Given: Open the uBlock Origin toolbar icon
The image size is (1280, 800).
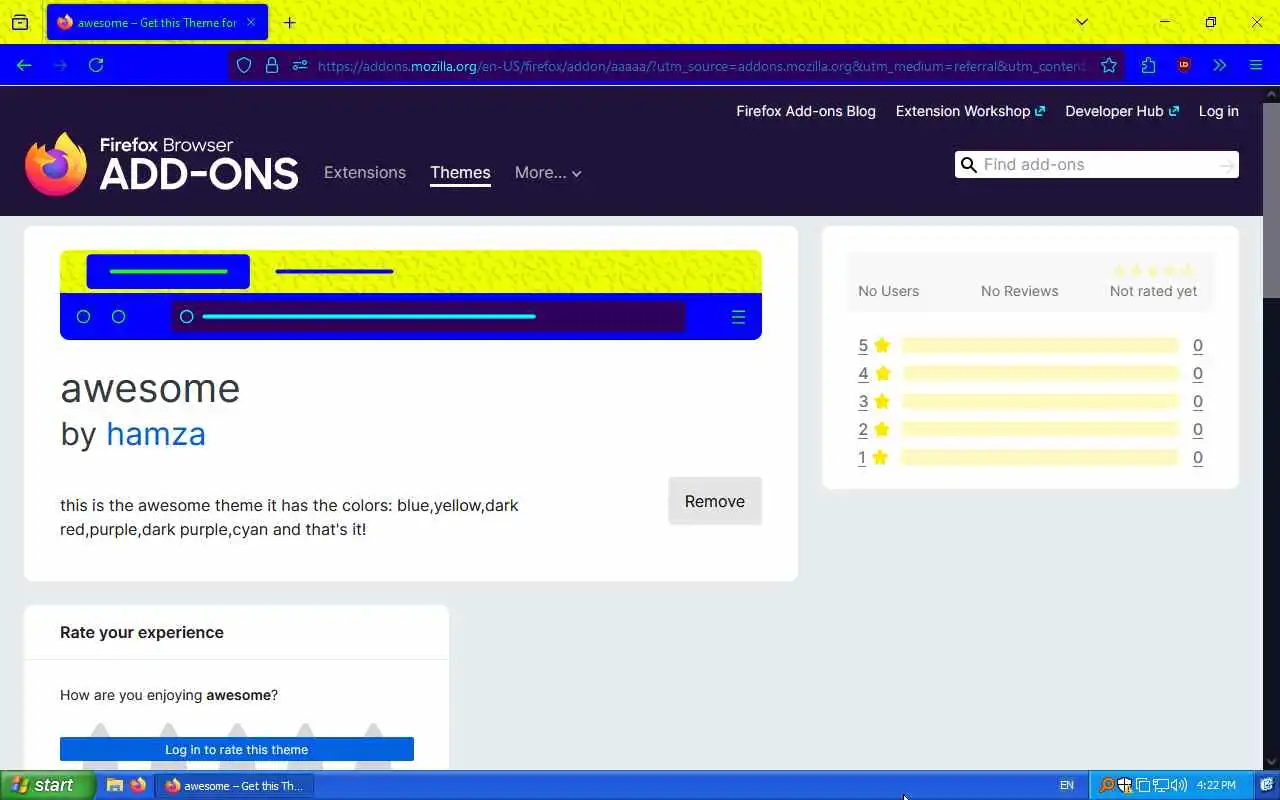Looking at the screenshot, I should 1184,65.
